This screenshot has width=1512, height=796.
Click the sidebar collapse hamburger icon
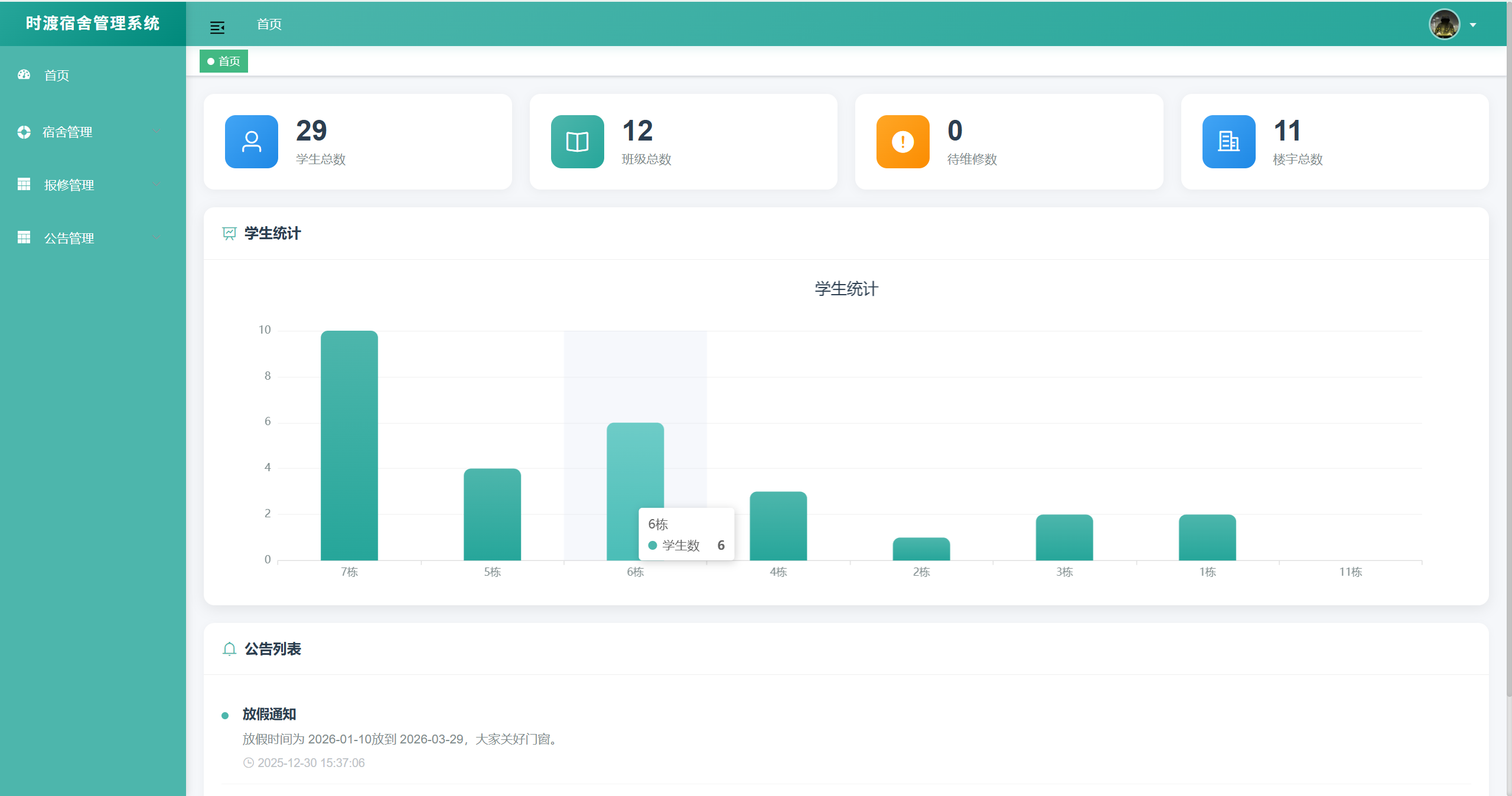pos(217,27)
